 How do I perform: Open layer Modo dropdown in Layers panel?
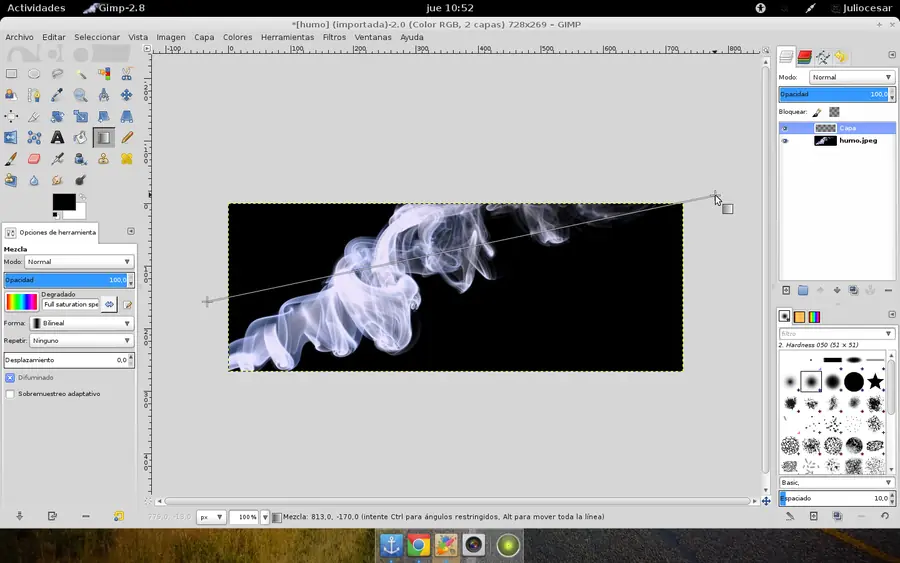pyautogui.click(x=850, y=77)
